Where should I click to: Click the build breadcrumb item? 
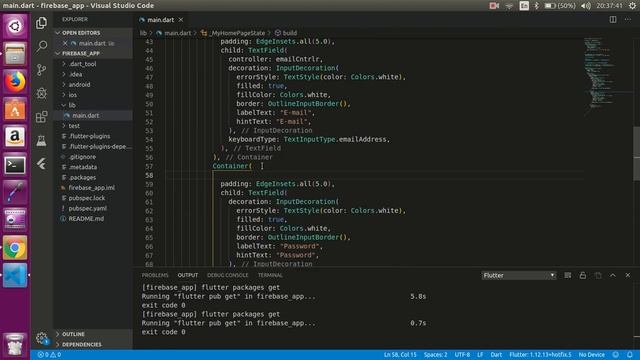(286, 33)
